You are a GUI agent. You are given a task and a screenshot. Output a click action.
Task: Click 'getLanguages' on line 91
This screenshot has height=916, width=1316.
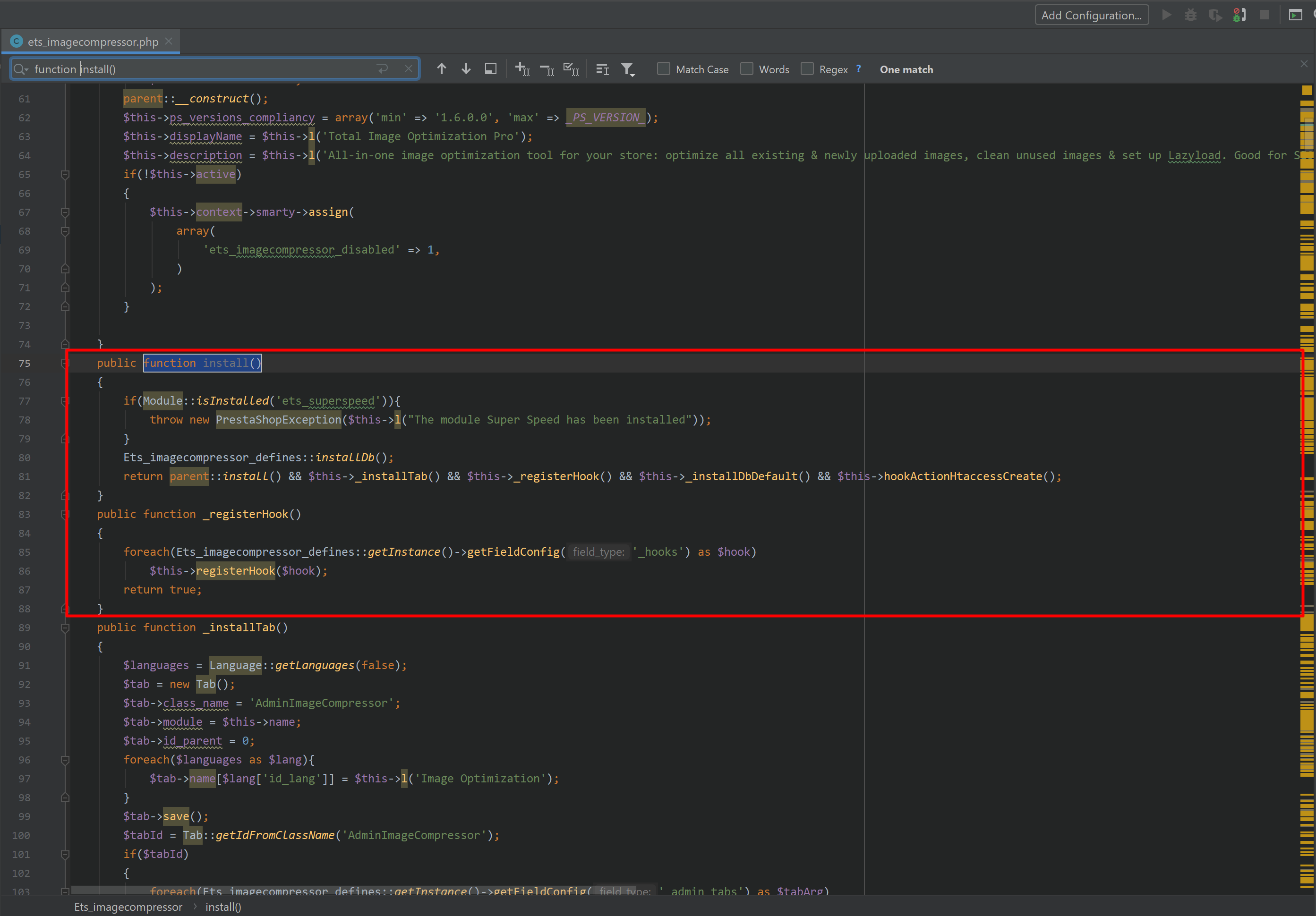click(315, 665)
